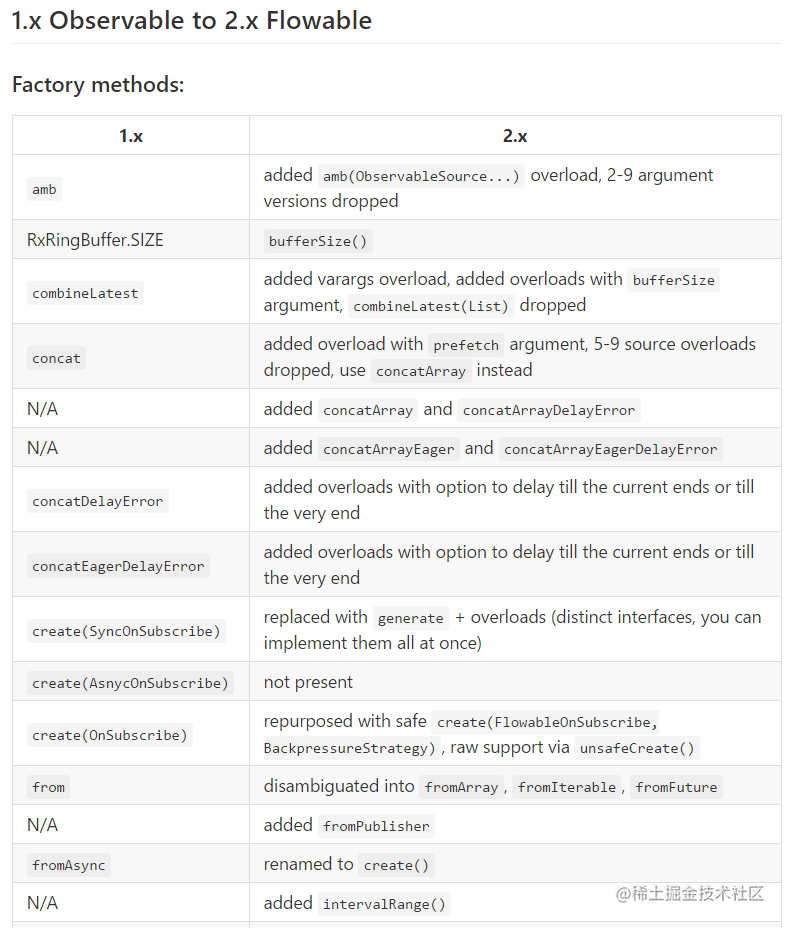
Task: Click the 'RxRingBuffer.SIZE' cell text
Action: point(95,240)
